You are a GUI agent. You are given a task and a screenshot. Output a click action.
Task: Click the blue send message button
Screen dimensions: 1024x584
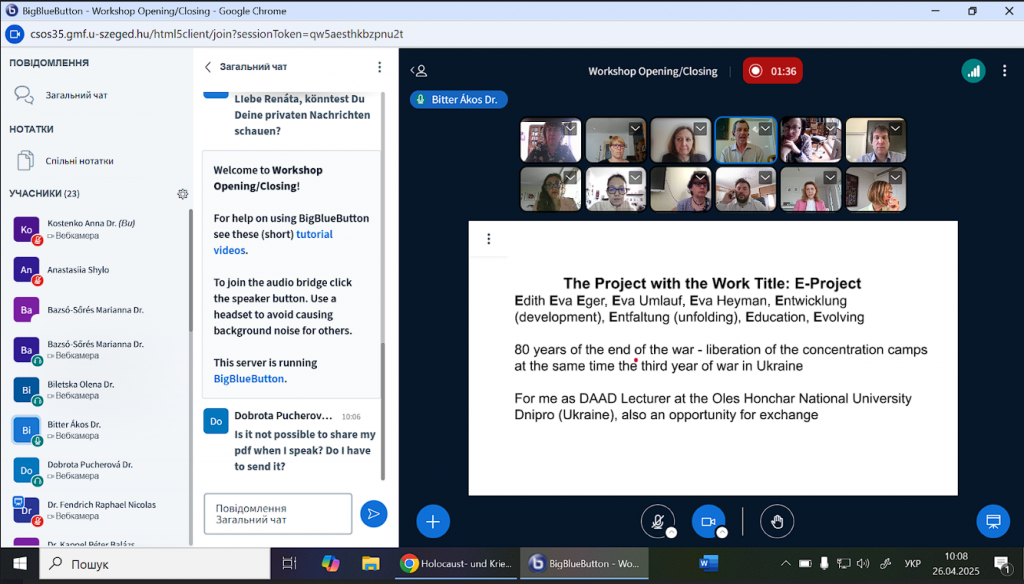[373, 514]
